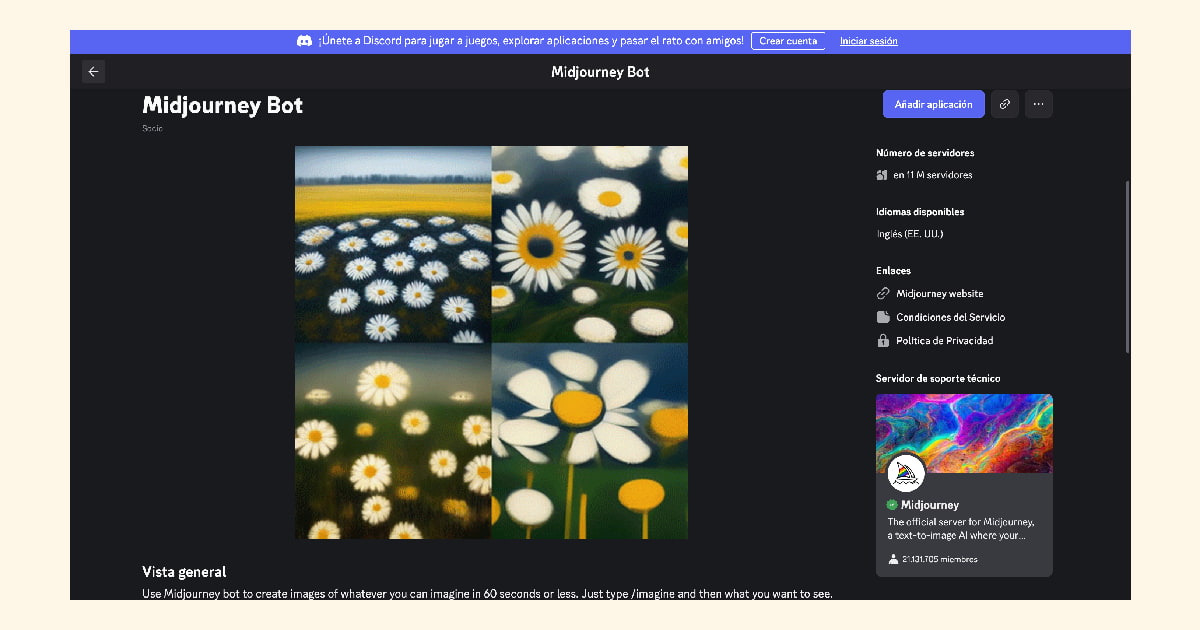This screenshot has width=1200, height=630.
Task: Select the bottom-right close-up daisy image
Action: tap(590, 441)
